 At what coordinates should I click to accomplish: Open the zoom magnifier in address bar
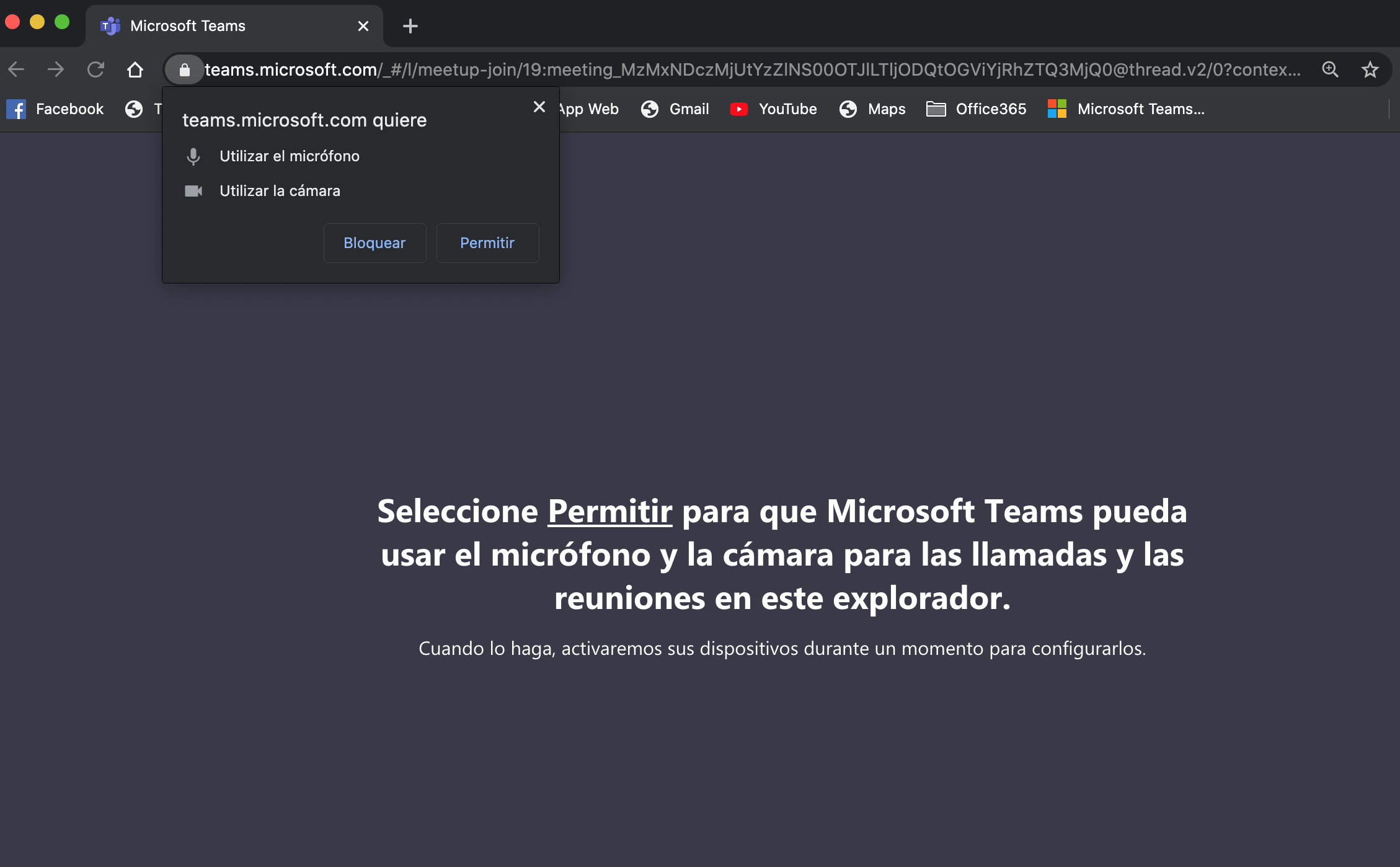pos(1330,69)
